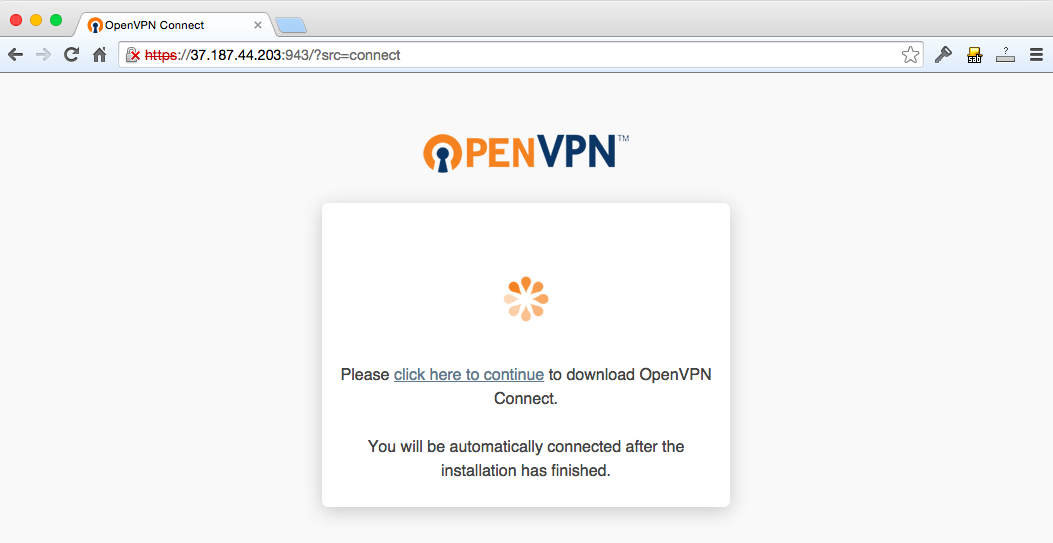Click the orange loading spinner
Image resolution: width=1053 pixels, height=543 pixels.
[526, 299]
